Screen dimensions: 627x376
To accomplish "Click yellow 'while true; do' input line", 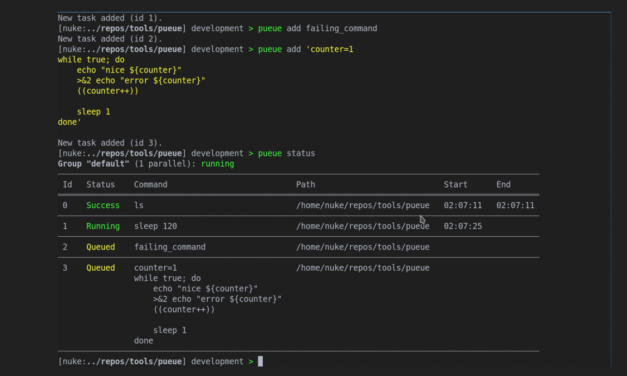I will [x=91, y=60].
